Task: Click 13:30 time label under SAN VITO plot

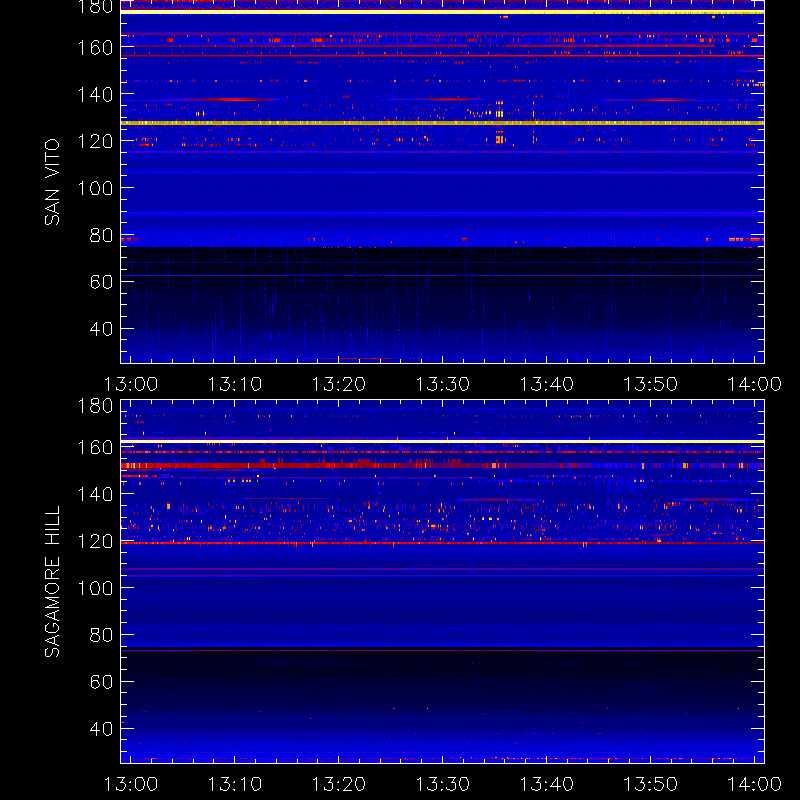Action: tap(442, 384)
